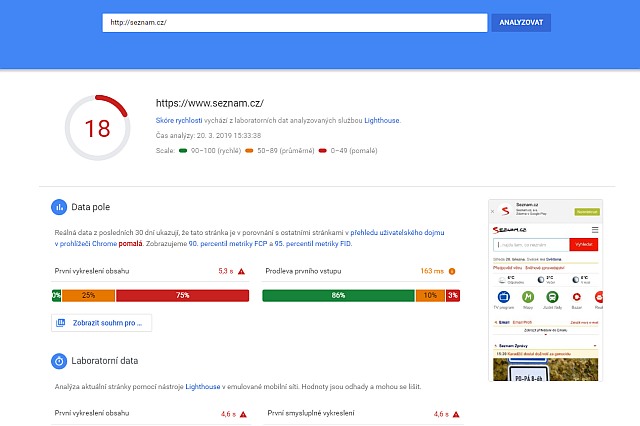Focus the URL input field with seznam.cz

[x=295, y=22]
